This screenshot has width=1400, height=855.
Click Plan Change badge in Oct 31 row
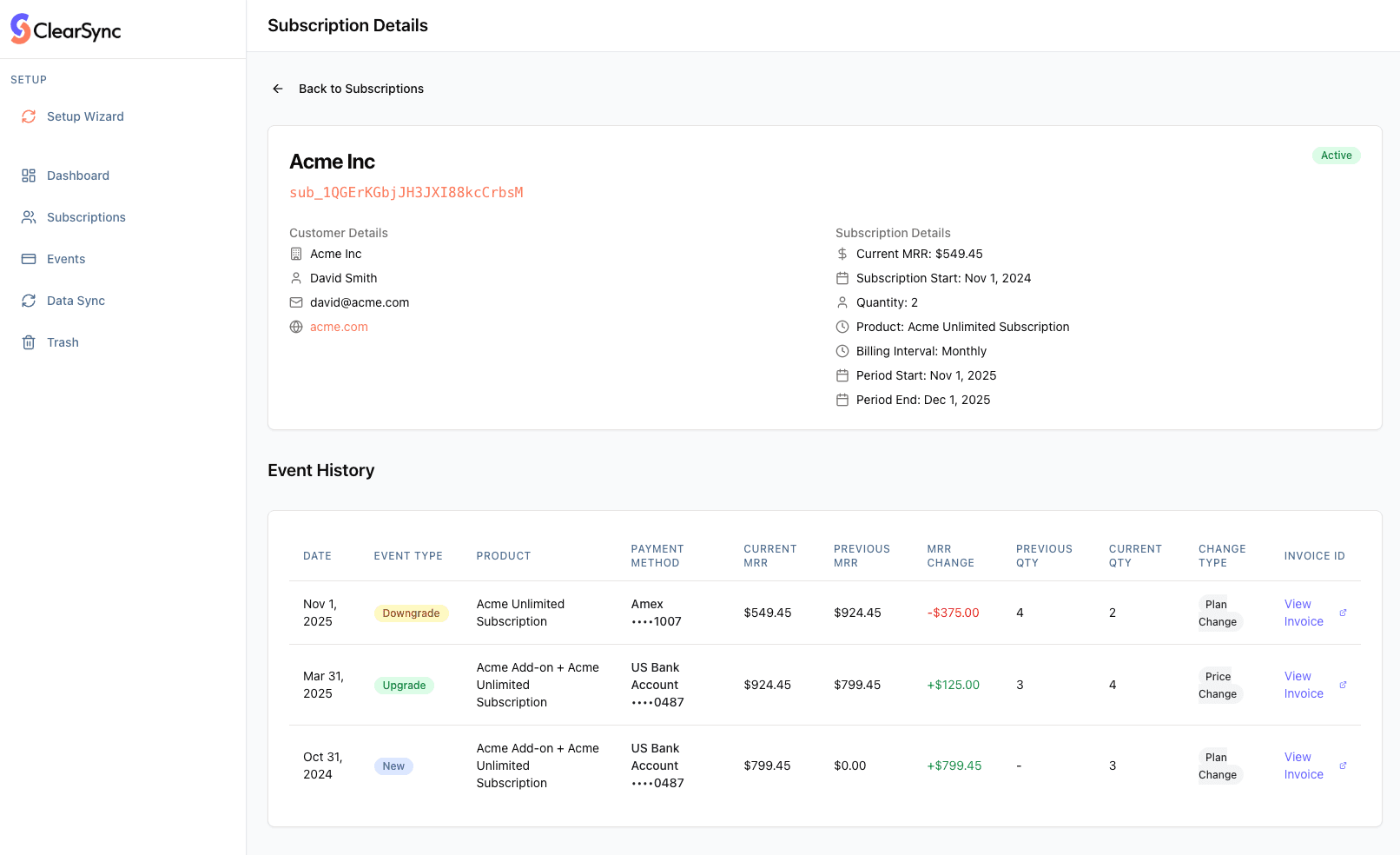(x=1219, y=766)
